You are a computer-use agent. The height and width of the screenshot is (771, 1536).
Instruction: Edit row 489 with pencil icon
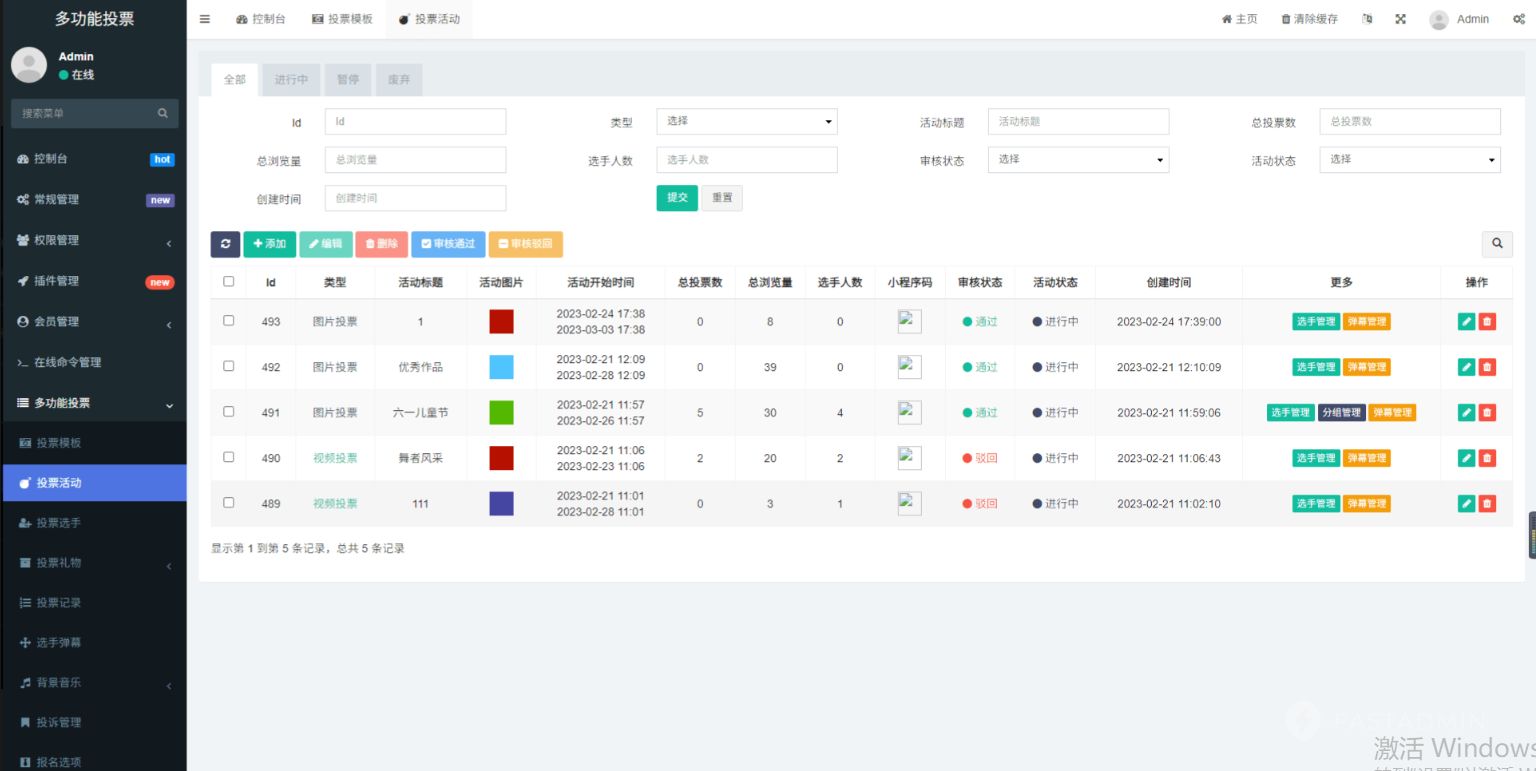(1467, 504)
